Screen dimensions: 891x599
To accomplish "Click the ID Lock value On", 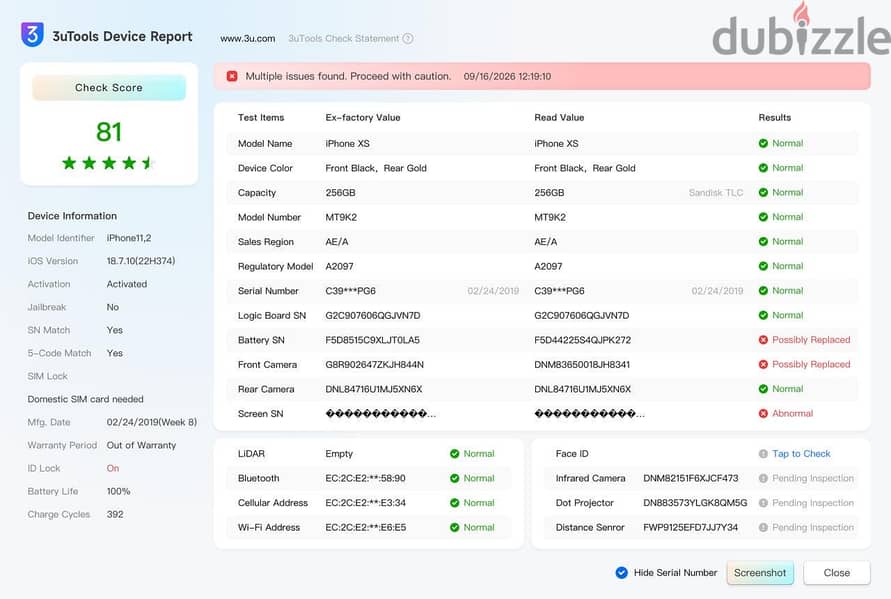I will [113, 468].
